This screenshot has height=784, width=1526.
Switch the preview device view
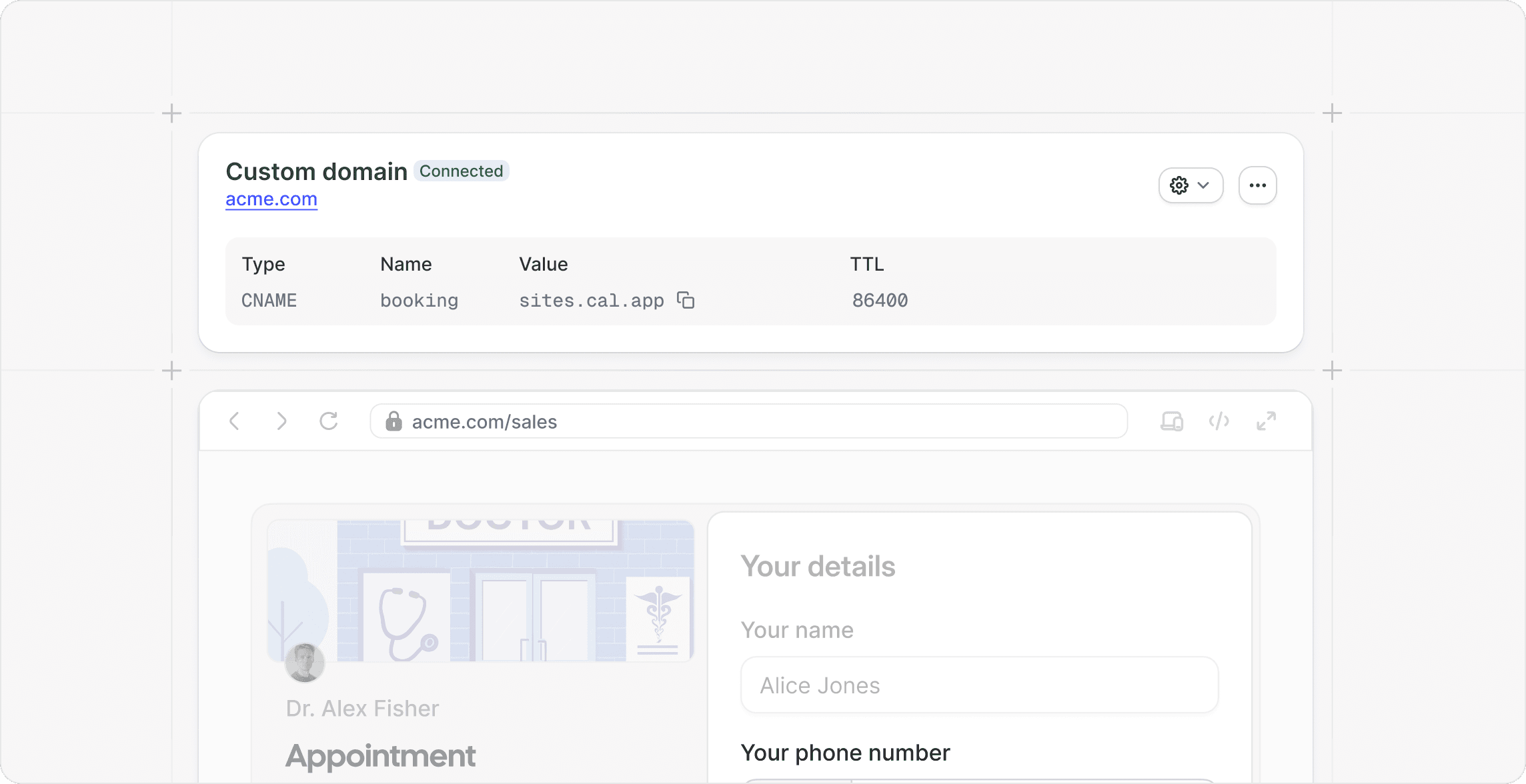click(x=1171, y=421)
